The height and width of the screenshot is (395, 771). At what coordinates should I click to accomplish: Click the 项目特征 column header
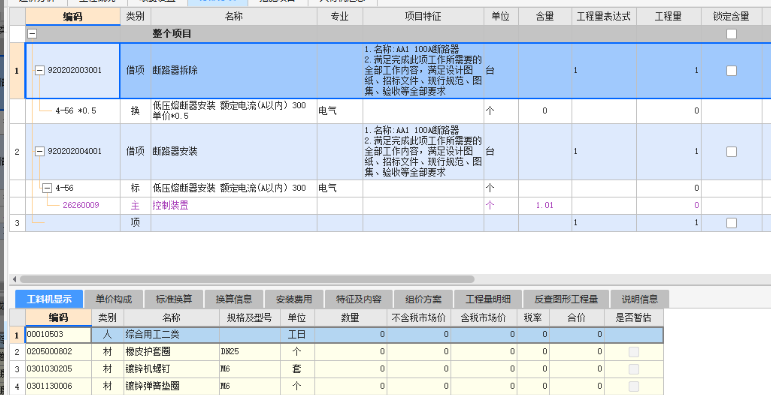(423, 17)
